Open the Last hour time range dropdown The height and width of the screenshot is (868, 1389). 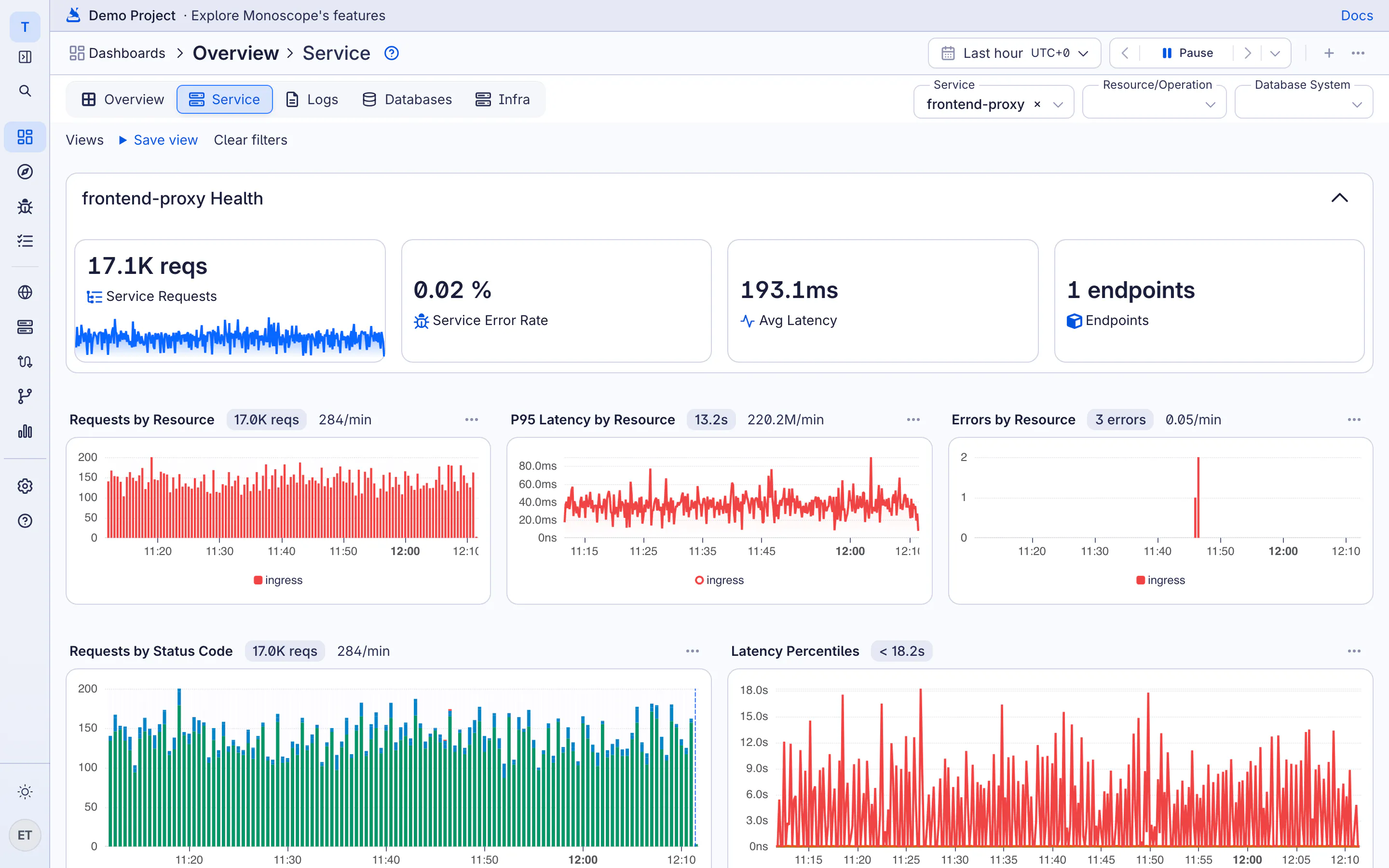1014,53
